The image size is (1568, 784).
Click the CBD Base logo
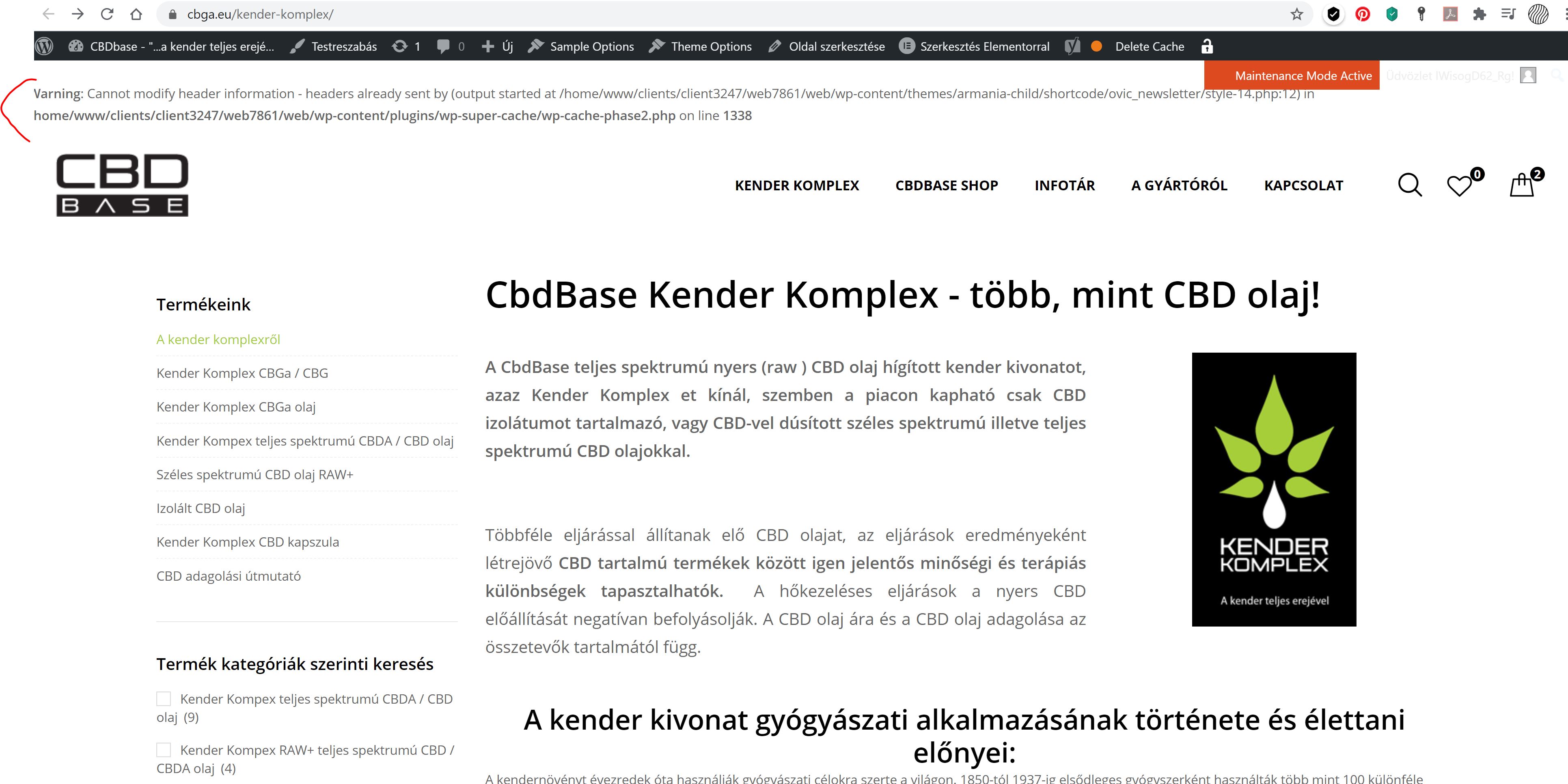click(122, 185)
